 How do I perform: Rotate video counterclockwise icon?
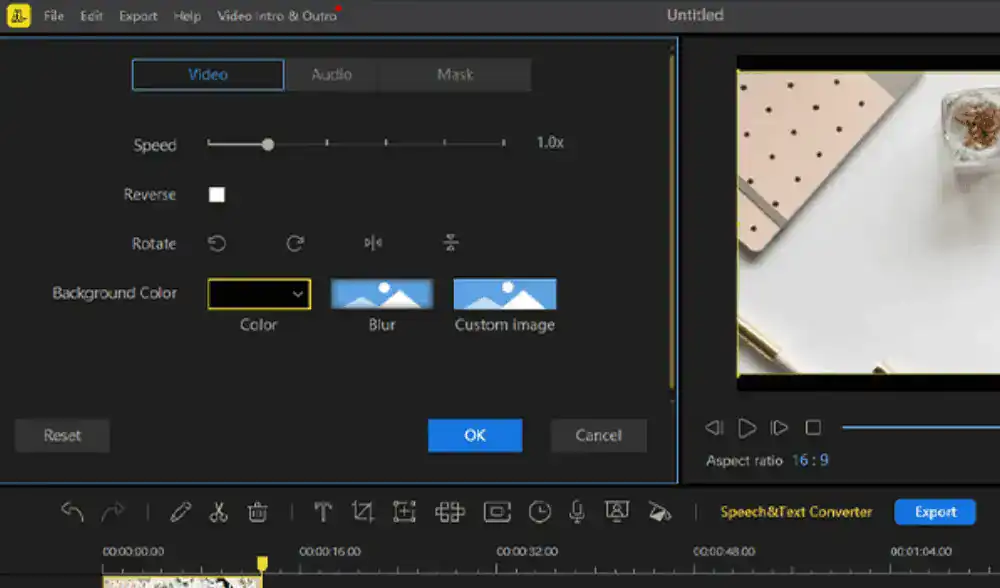[x=217, y=243]
